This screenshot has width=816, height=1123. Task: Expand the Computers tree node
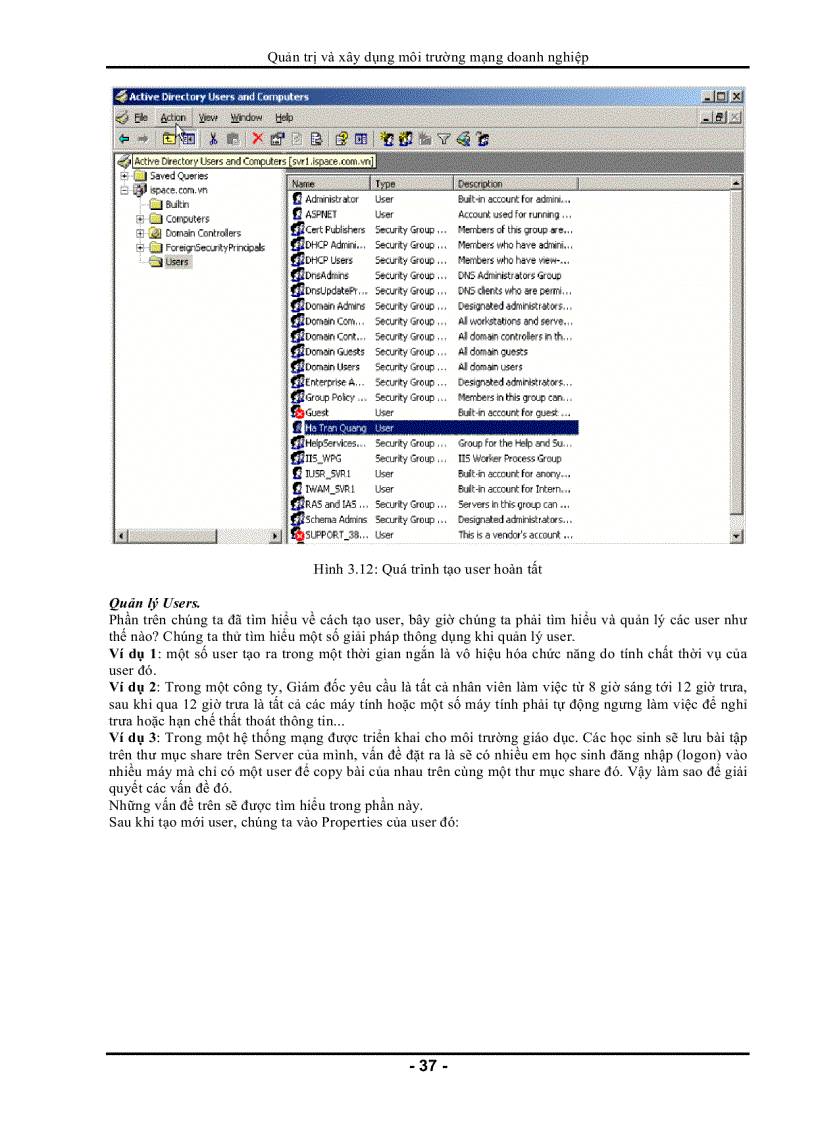pyautogui.click(x=140, y=219)
